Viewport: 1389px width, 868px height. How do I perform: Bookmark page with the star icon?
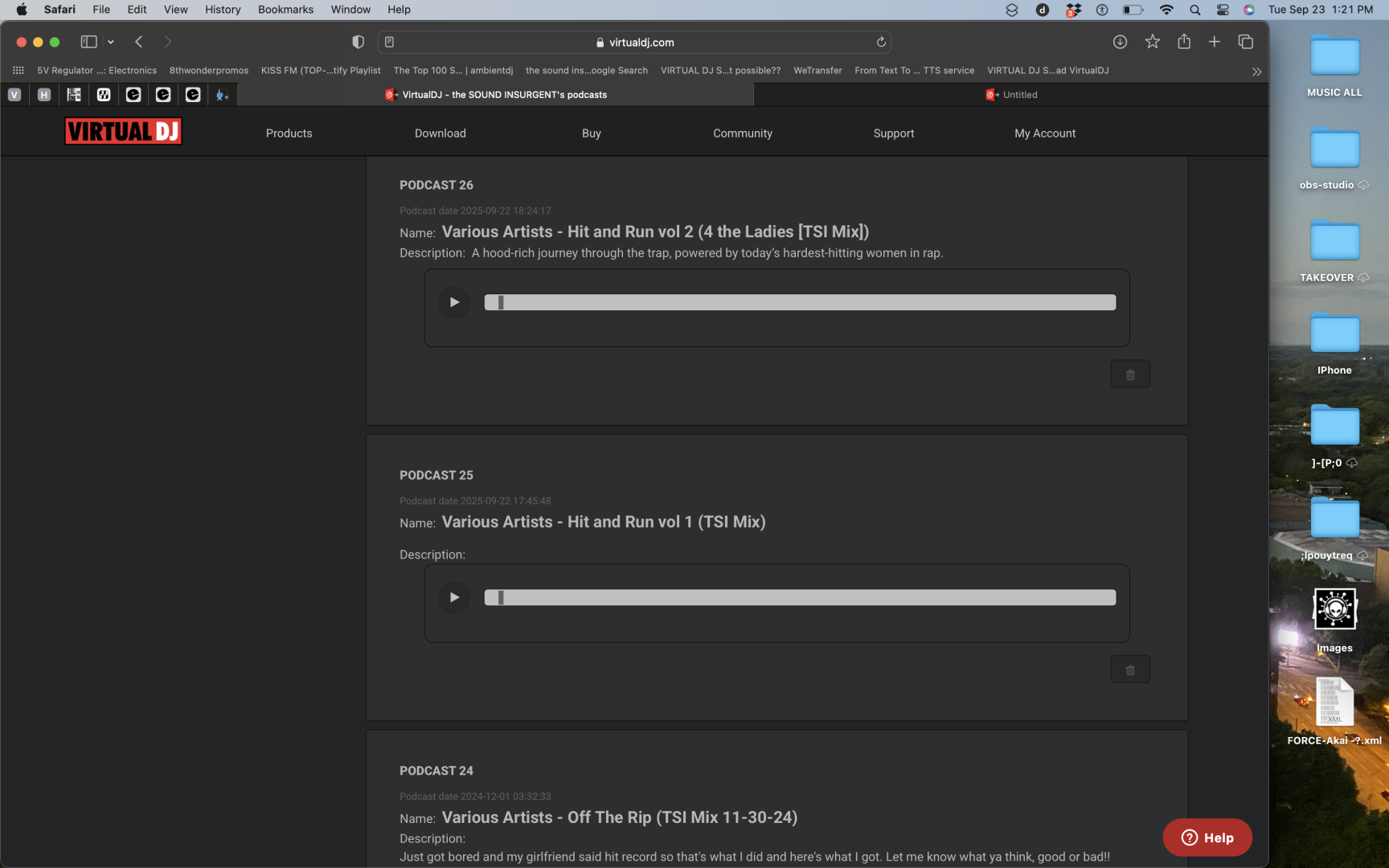tap(1152, 42)
